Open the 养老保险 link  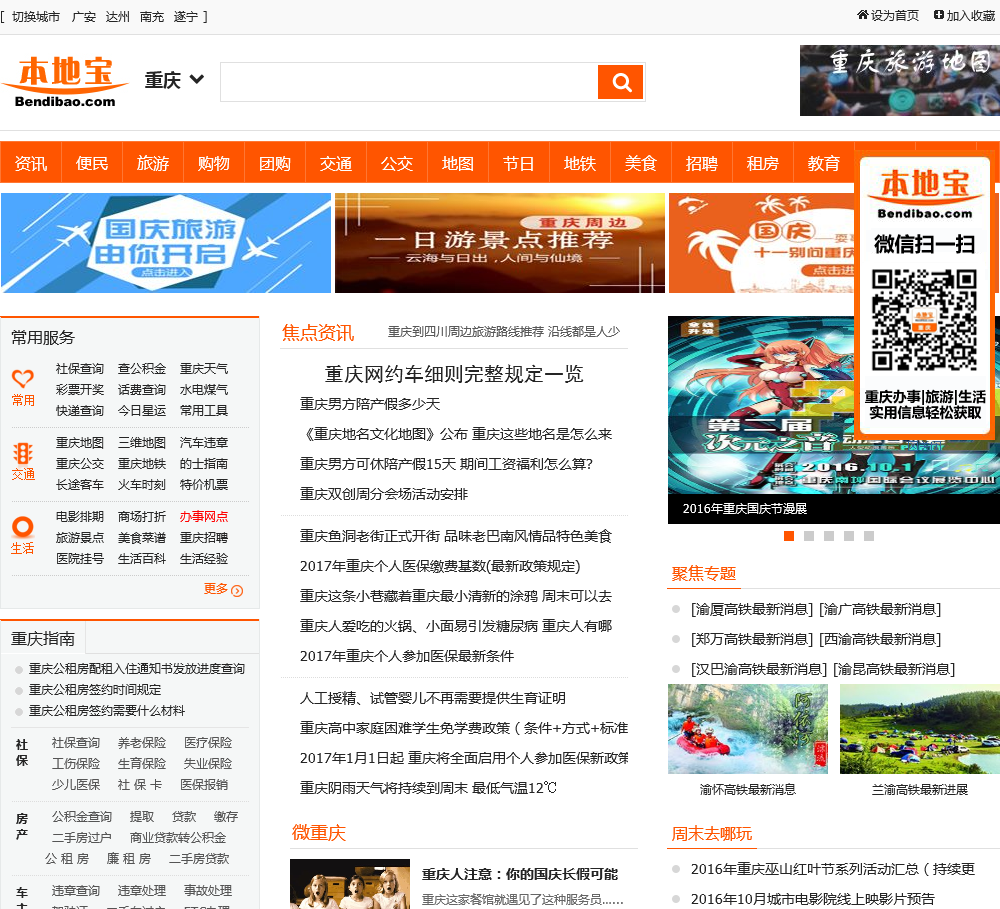(x=142, y=743)
